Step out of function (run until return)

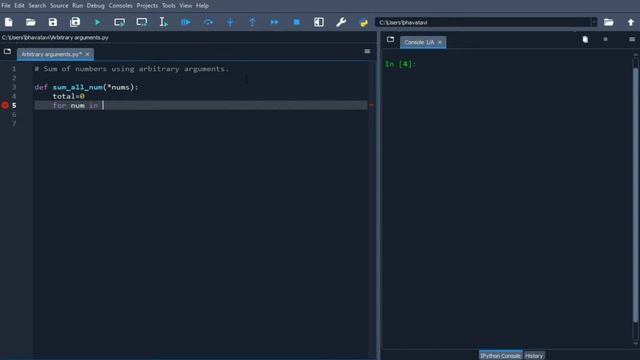252,22
